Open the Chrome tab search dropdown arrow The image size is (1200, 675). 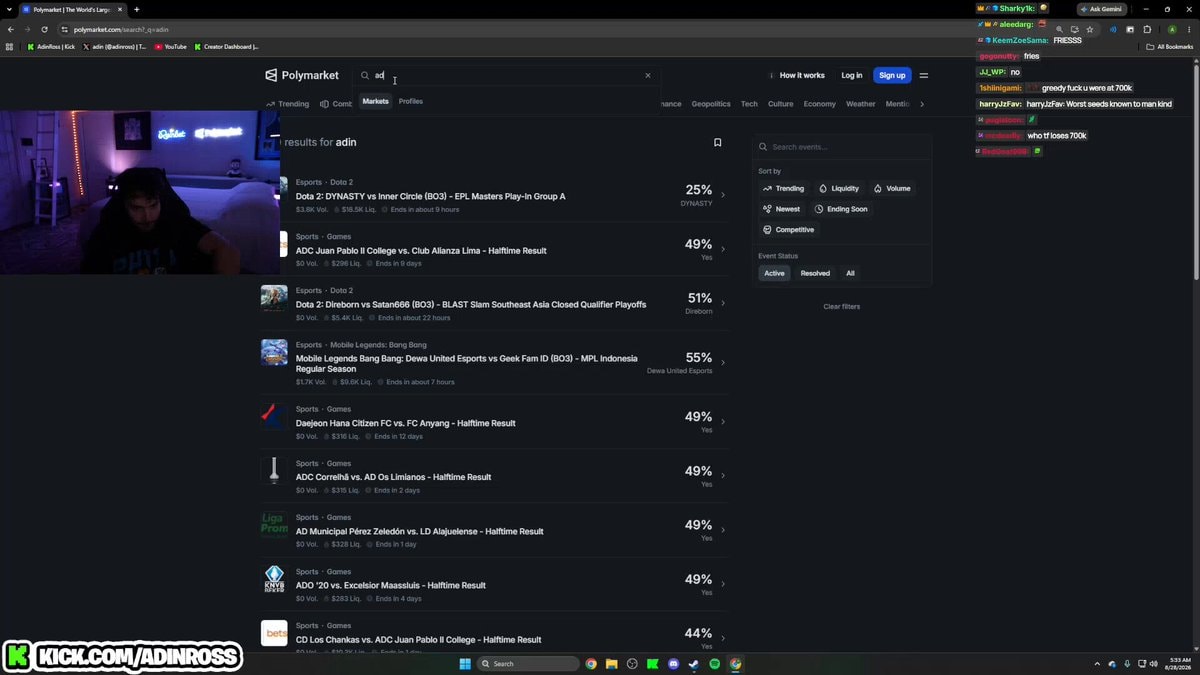point(9,9)
